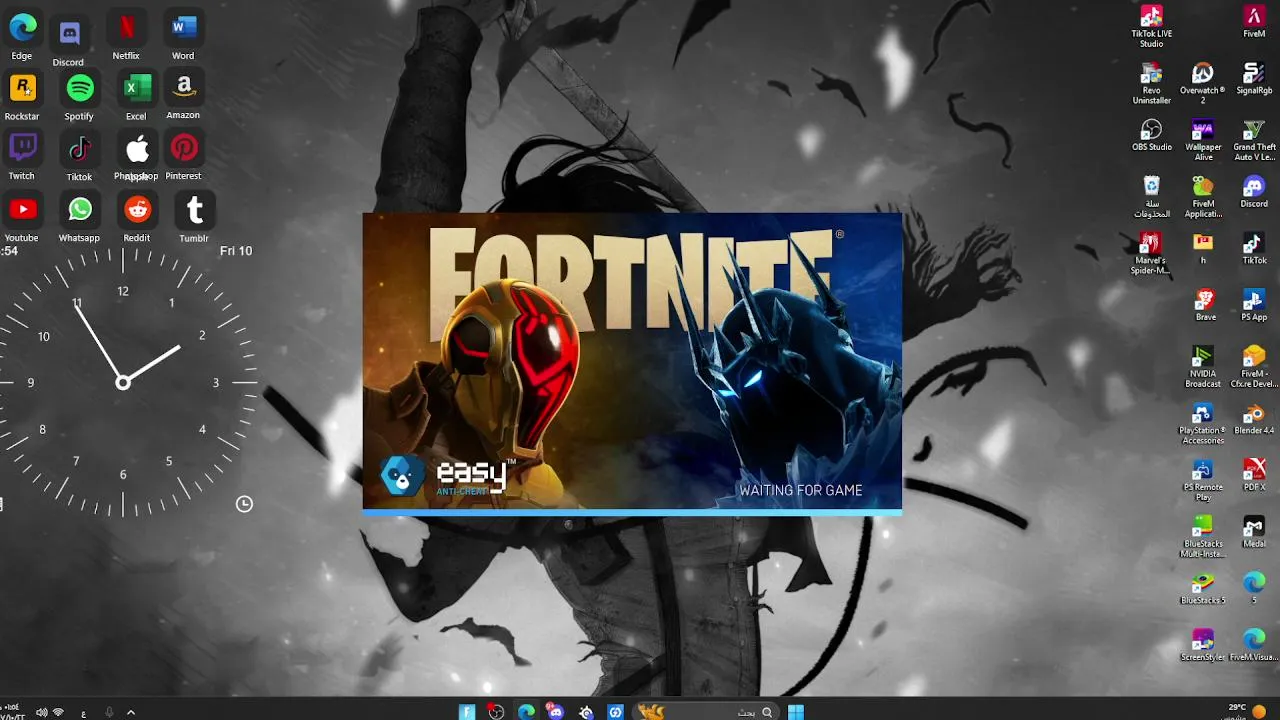Select the PS App desktop shortcut
The image size is (1280, 720).
(x=1254, y=306)
